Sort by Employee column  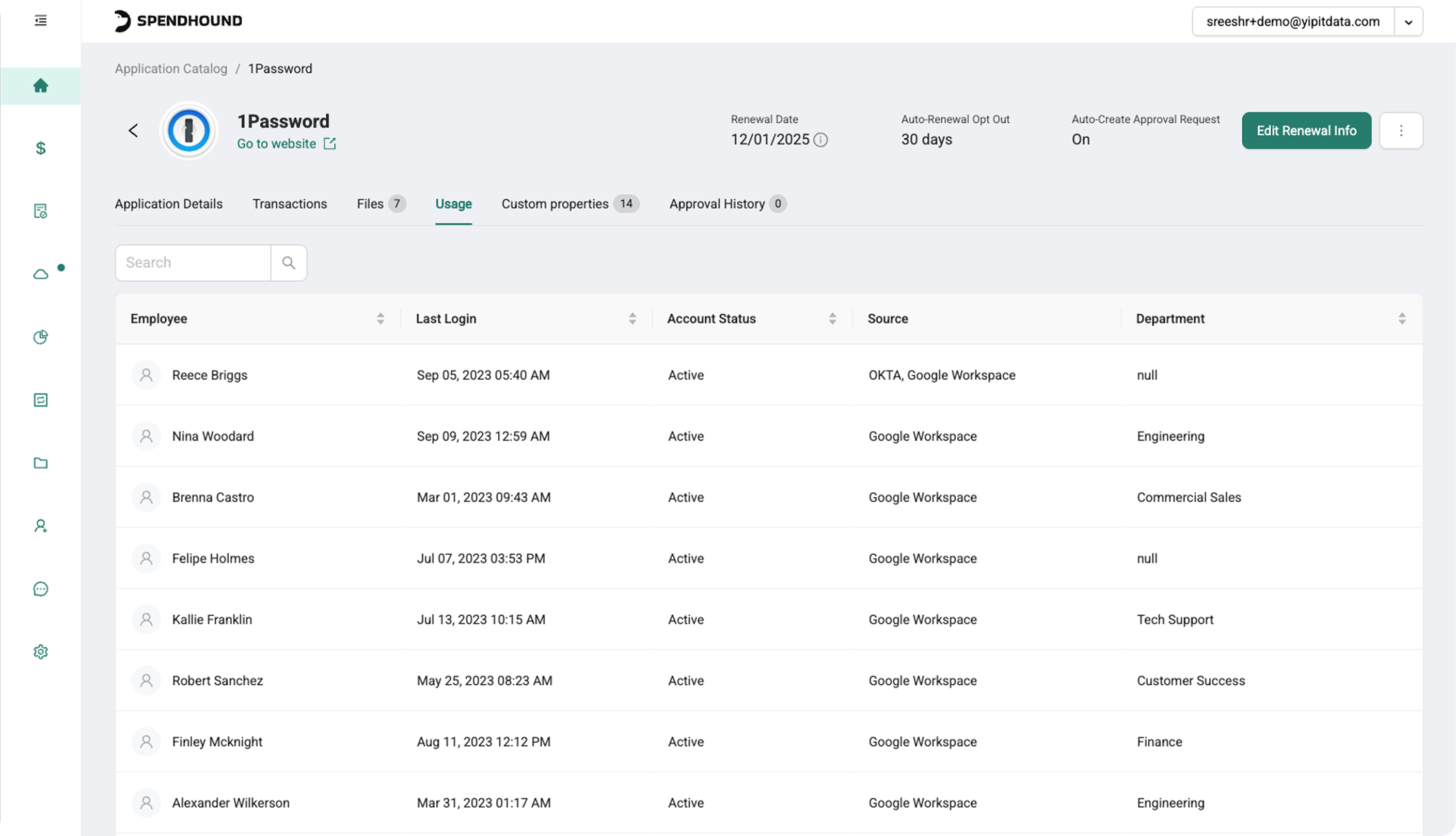(380, 319)
